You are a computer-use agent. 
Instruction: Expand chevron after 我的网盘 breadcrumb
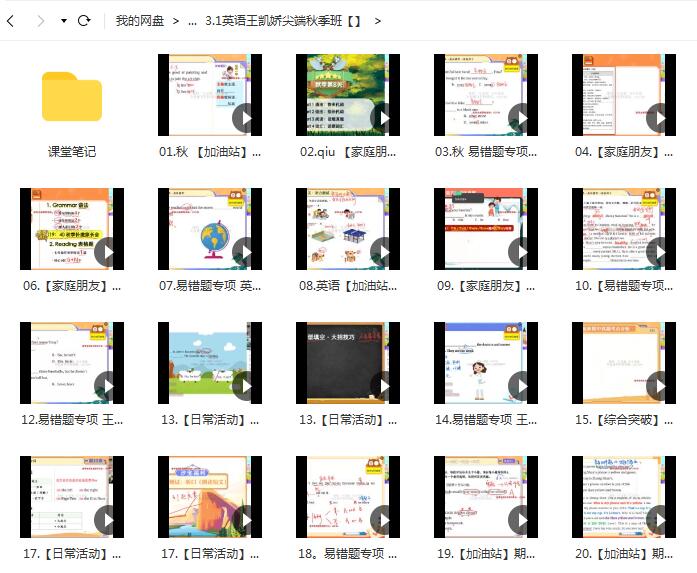point(176,21)
